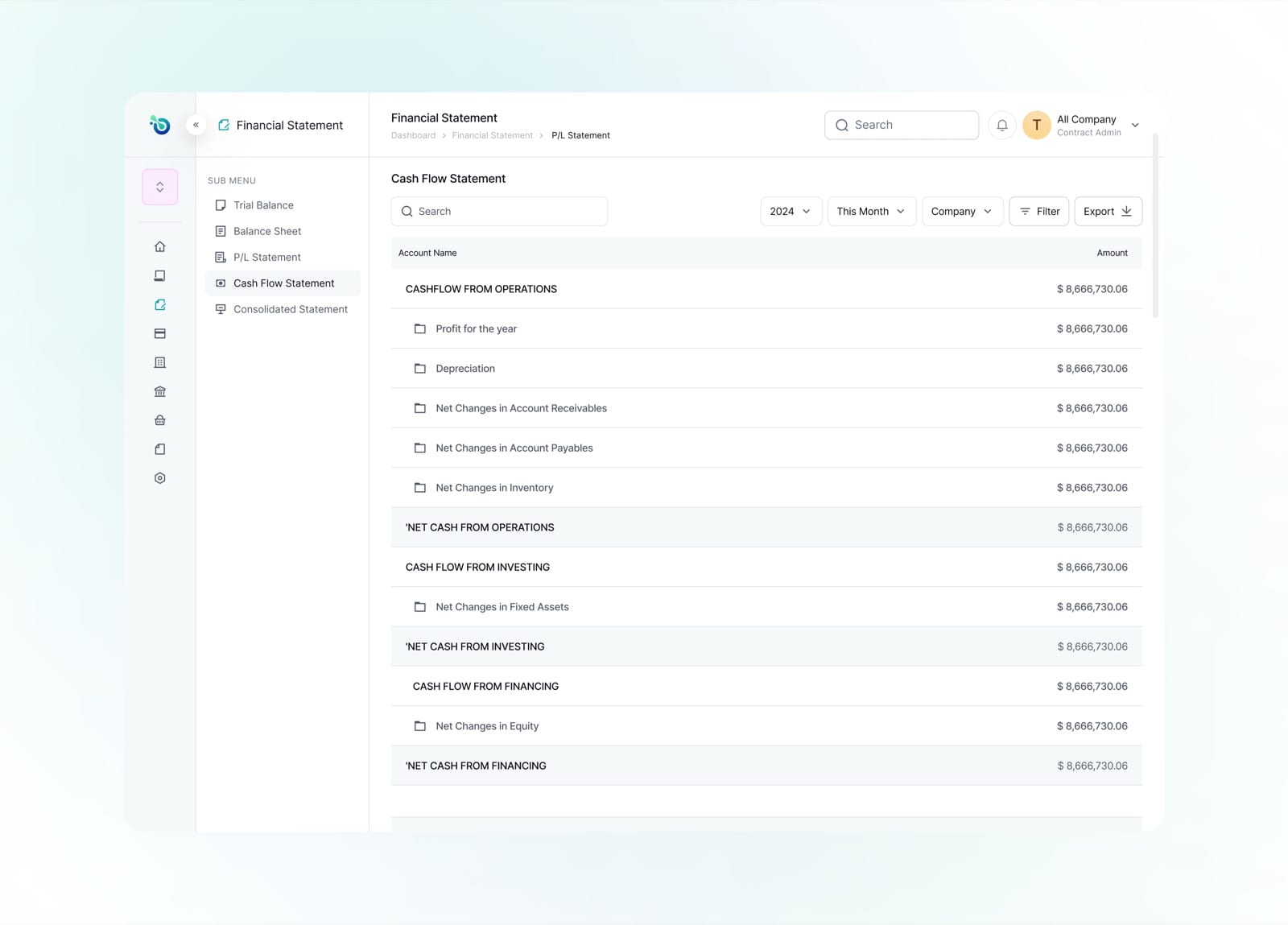Open the settings hexagon icon in sidebar
Image resolution: width=1288 pixels, height=925 pixels.
coord(160,478)
